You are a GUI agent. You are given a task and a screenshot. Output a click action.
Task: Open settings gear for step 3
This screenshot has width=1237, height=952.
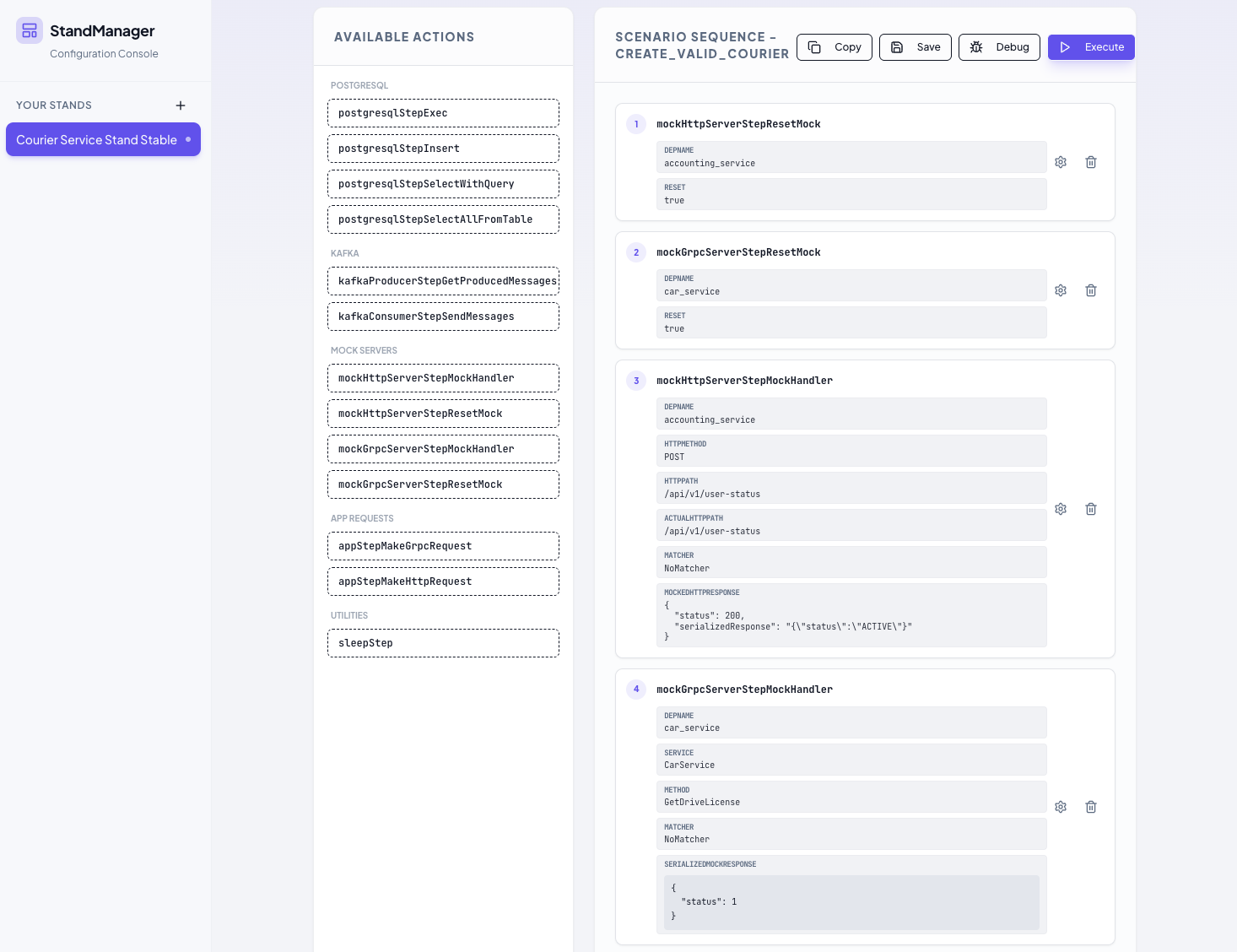click(1061, 509)
